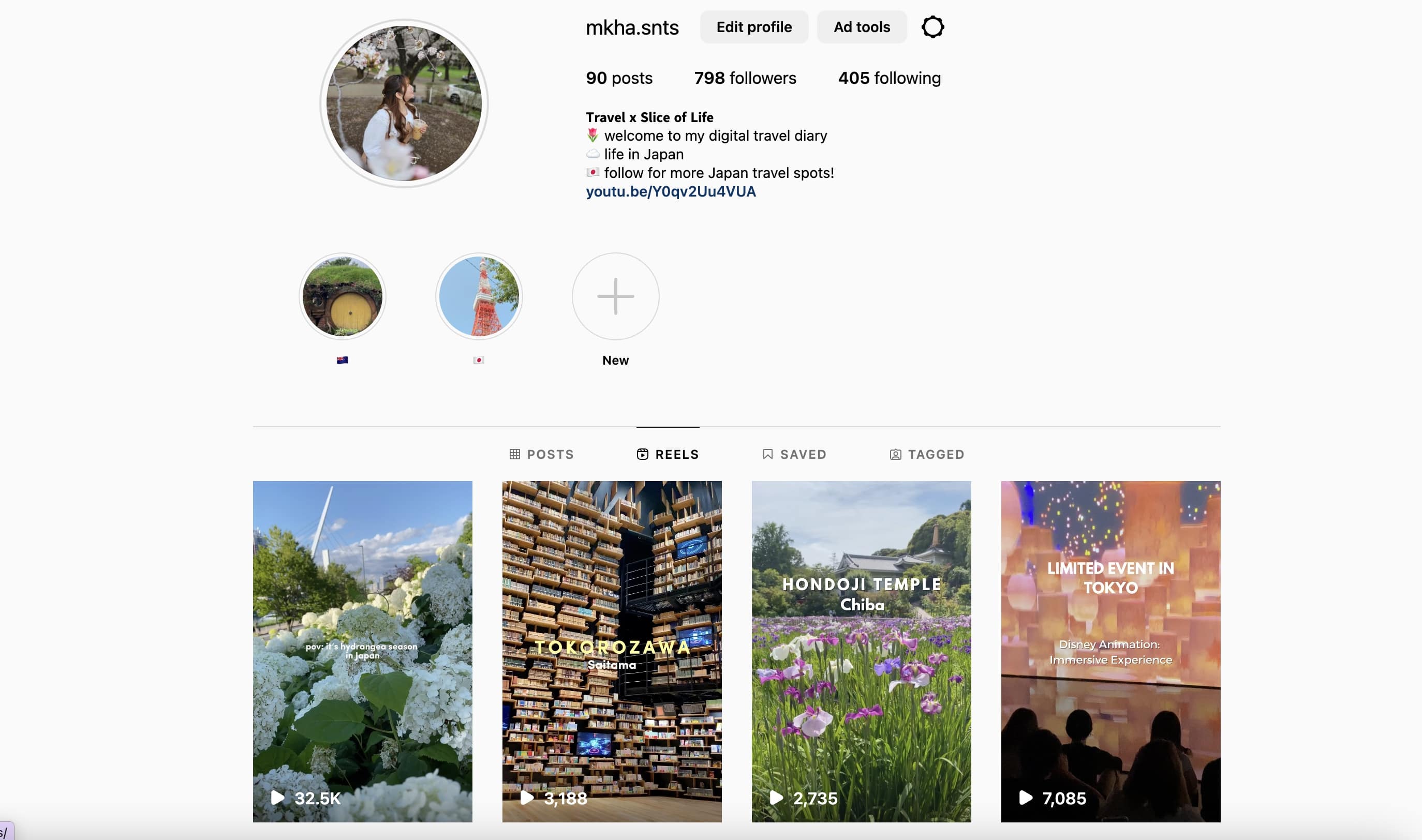Open the youtu.be/Y0qv2Uu4VUA link
This screenshot has height=840, width=1422.
pos(671,191)
